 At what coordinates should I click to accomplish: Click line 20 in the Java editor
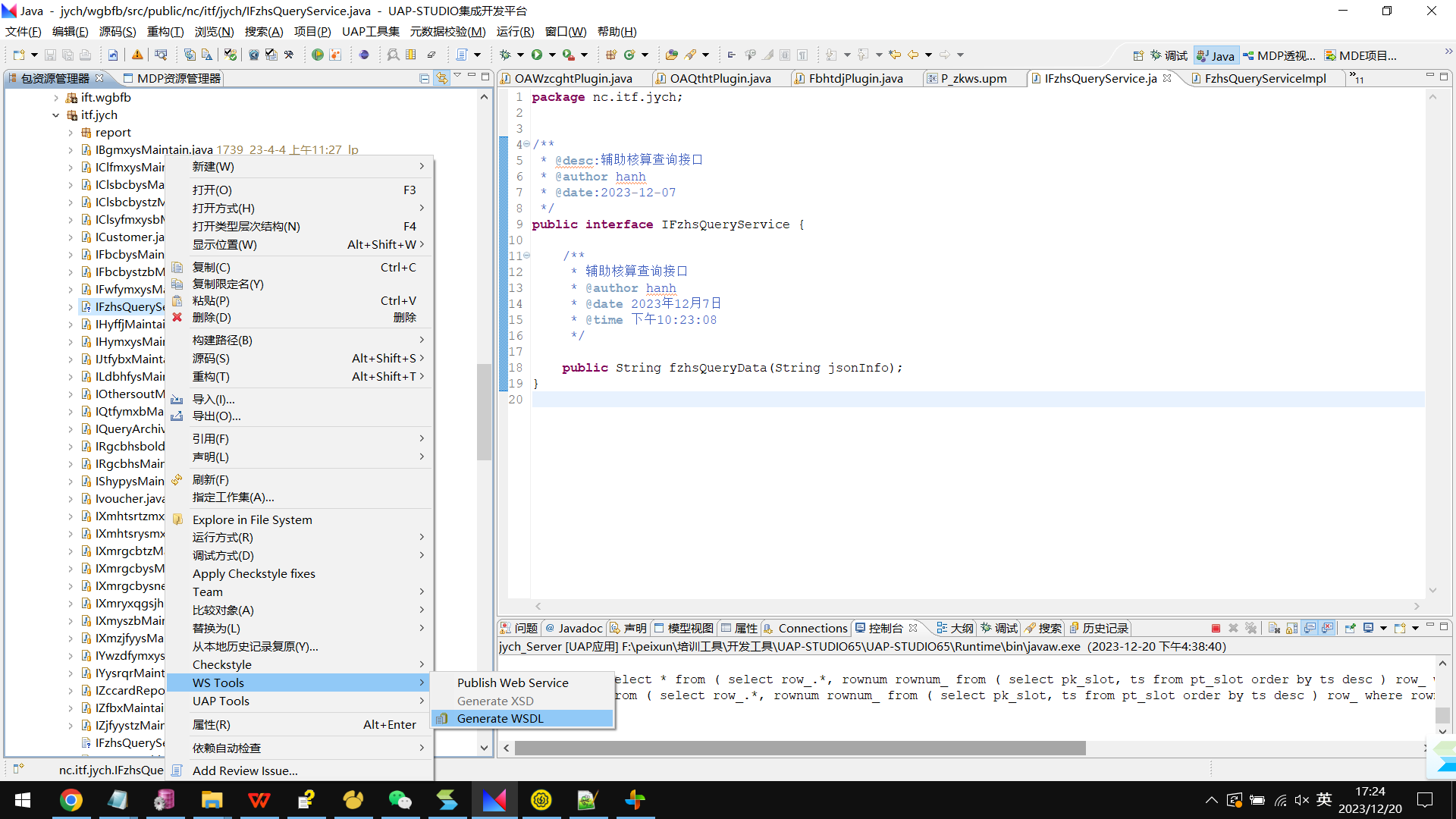pos(978,400)
